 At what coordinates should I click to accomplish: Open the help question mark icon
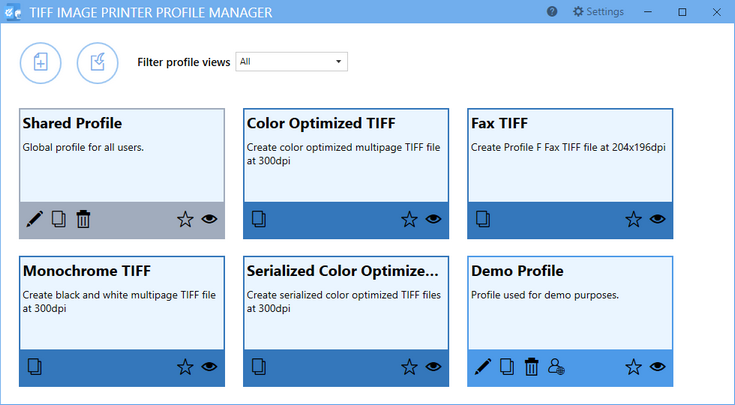click(552, 12)
